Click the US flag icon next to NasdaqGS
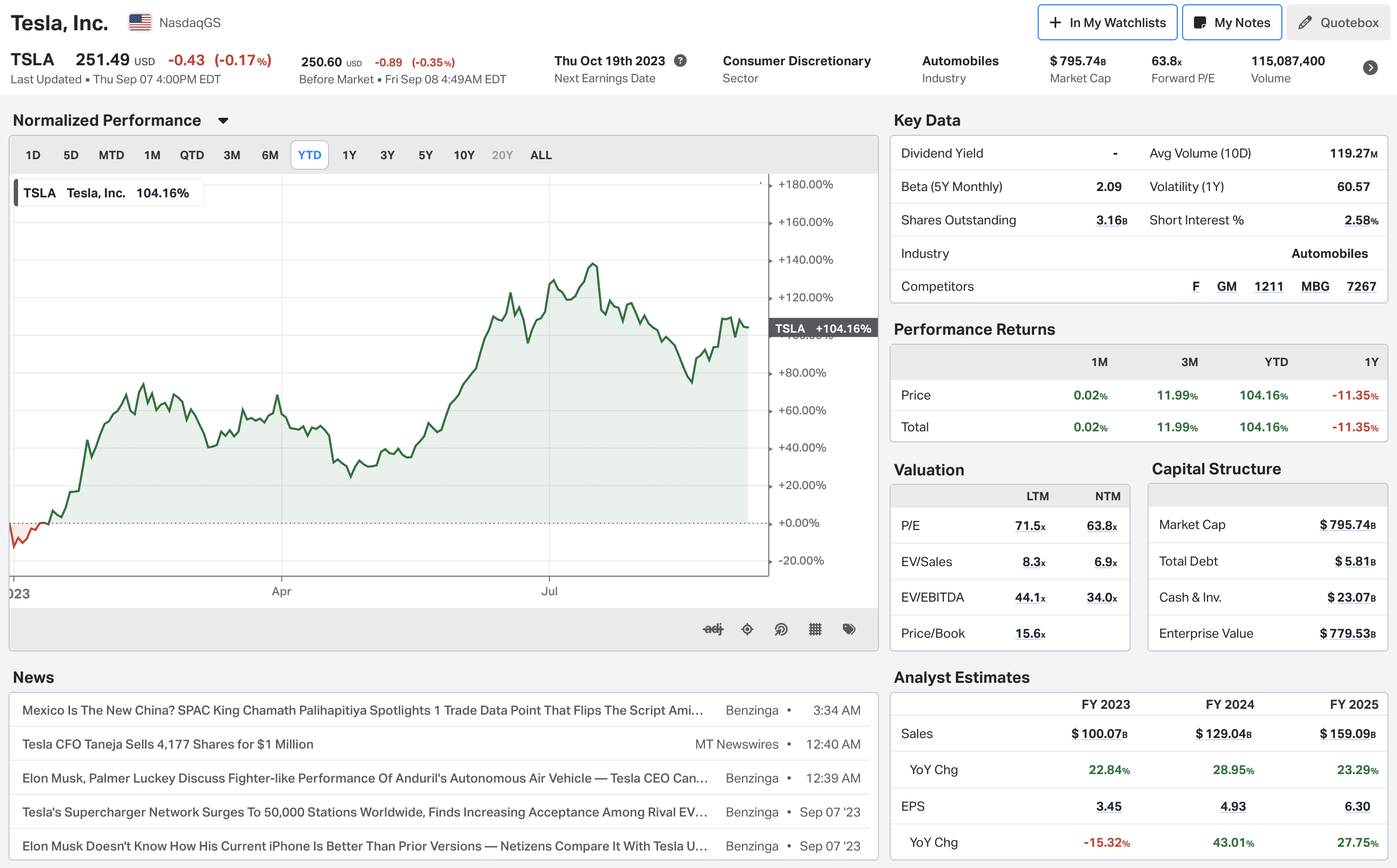This screenshot has width=1397, height=868. pos(140,22)
